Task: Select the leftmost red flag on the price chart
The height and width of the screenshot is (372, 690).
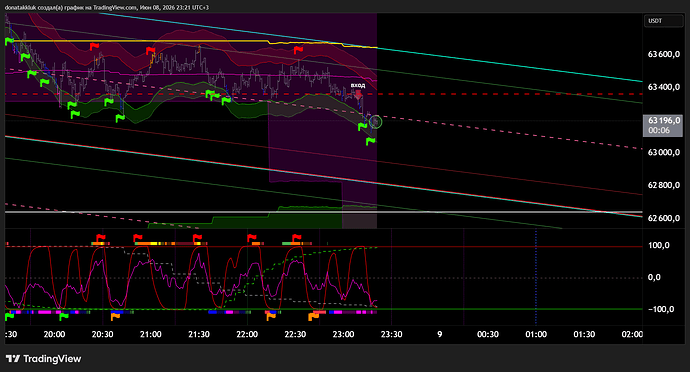Action: click(x=94, y=47)
